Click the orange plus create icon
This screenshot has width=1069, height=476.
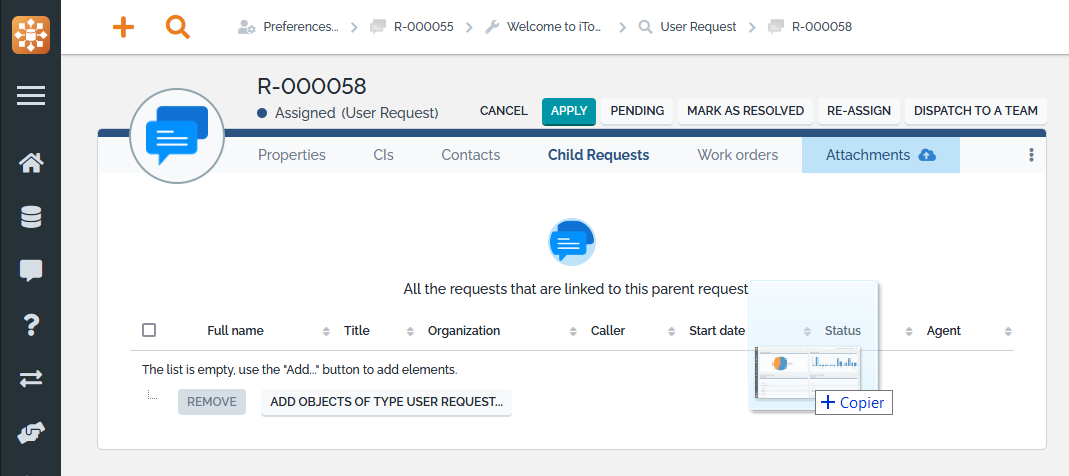123,27
